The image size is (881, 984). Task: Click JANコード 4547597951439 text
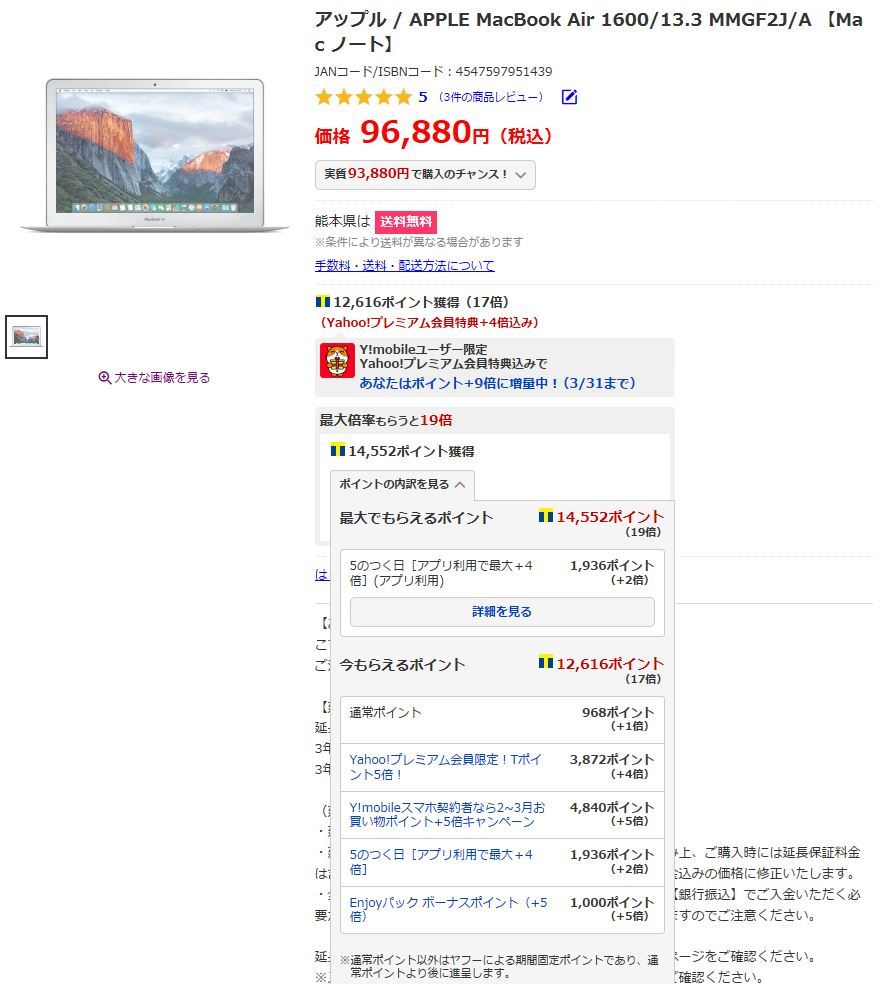pyautogui.click(x=434, y=72)
